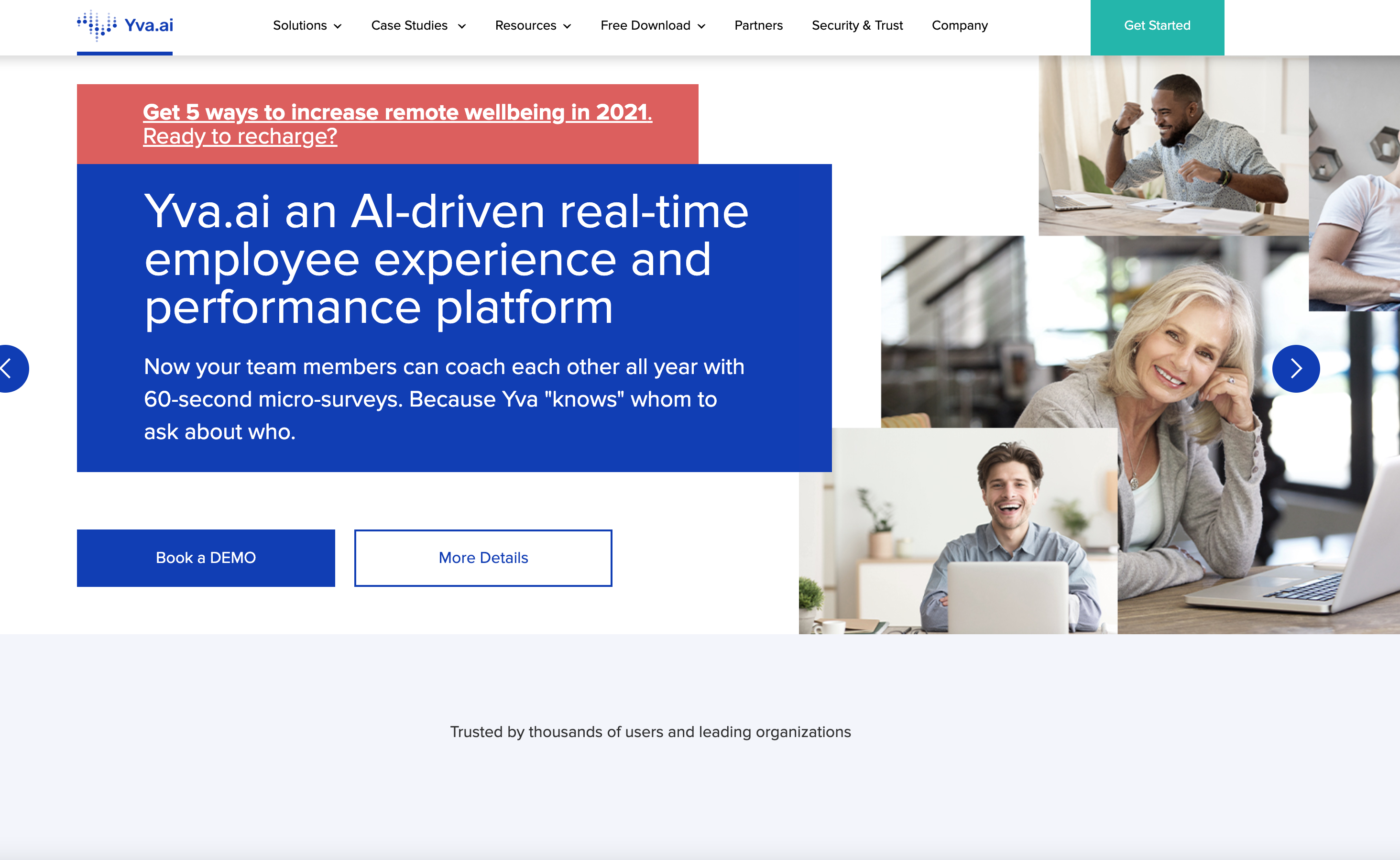Click the photo of man celebrating at desk

pyautogui.click(x=1173, y=145)
